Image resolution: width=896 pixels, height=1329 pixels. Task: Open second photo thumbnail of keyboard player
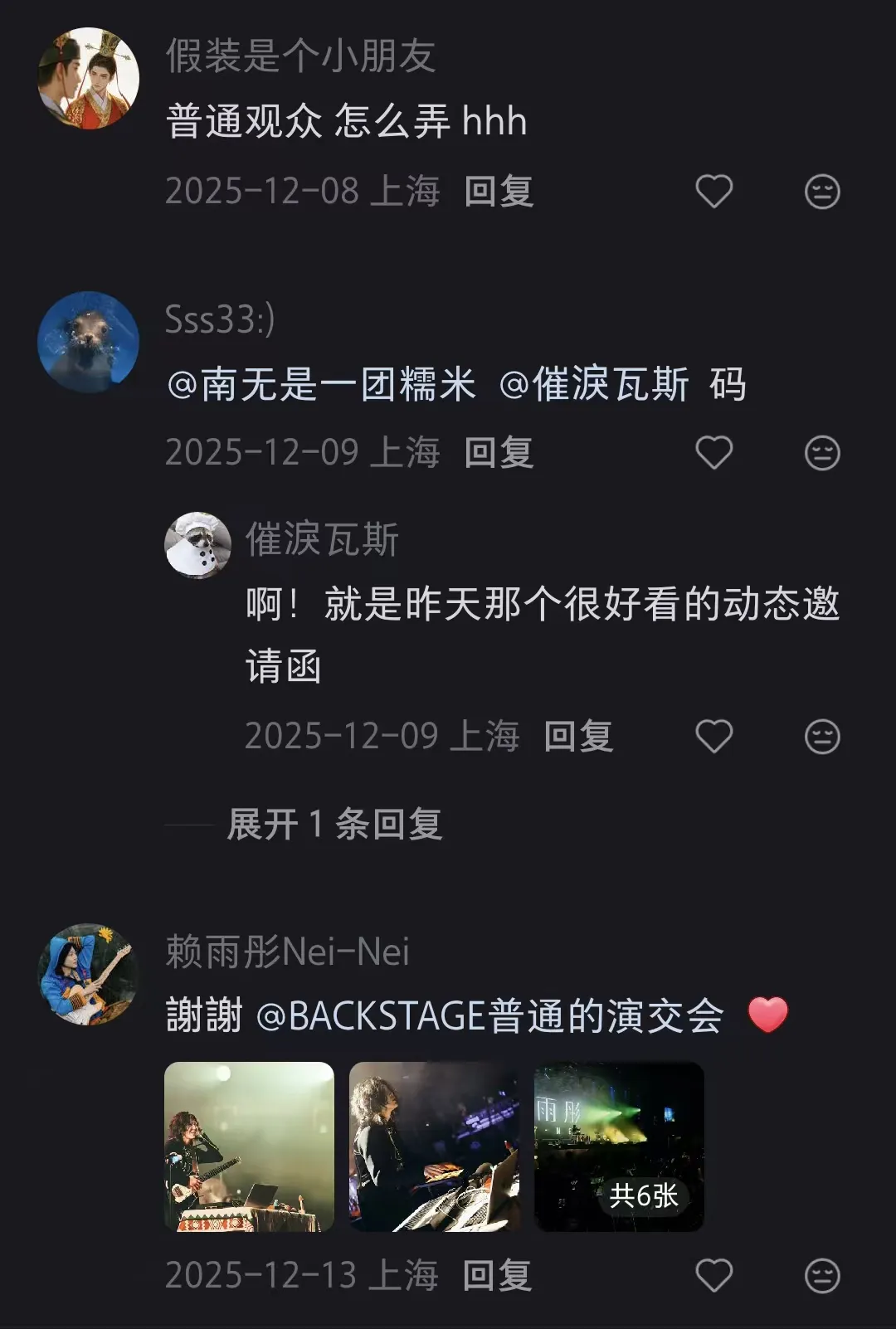[x=434, y=1146]
